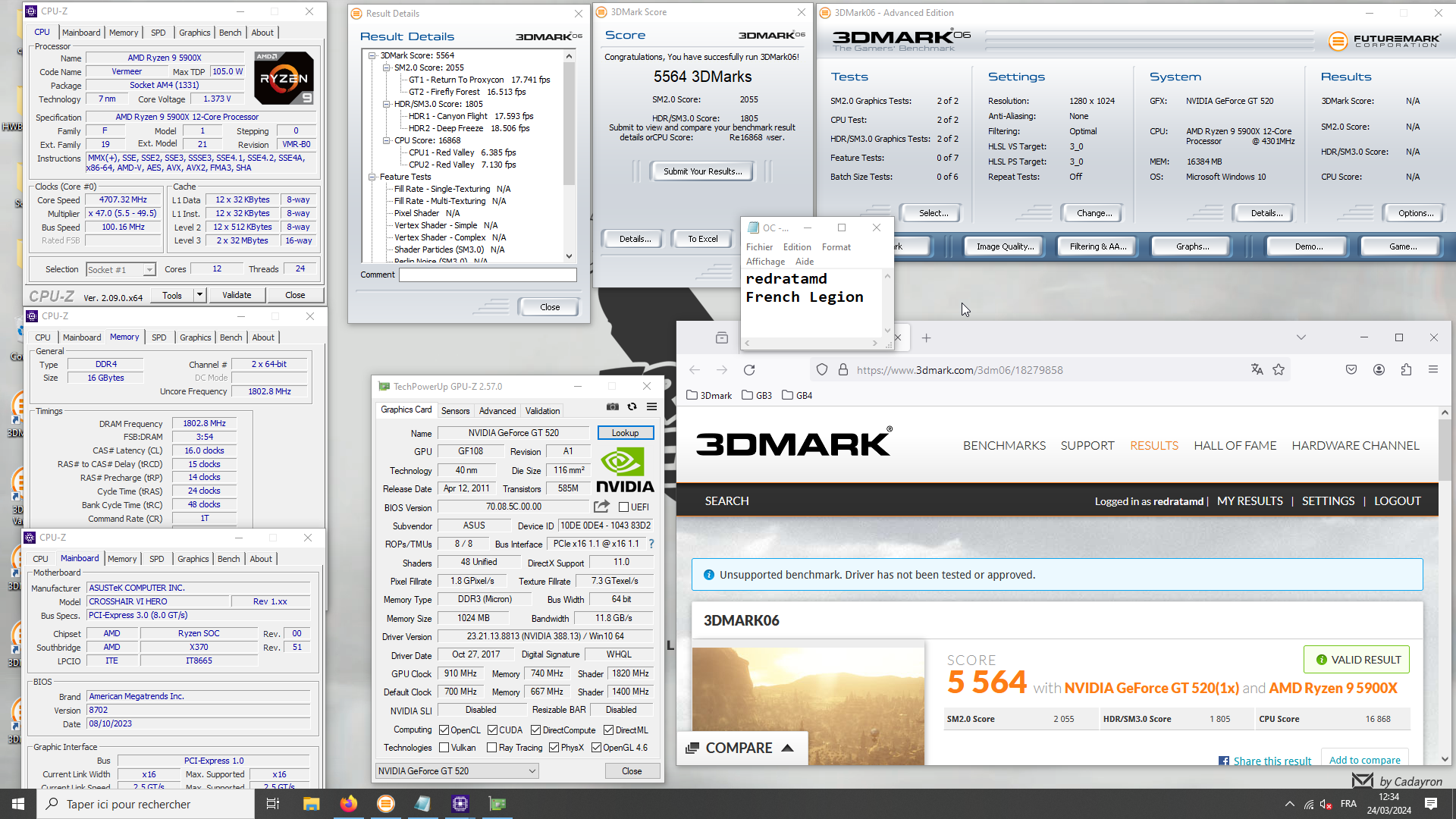The image size is (1456, 819).
Task: Collapse the CPU Score tree node
Action: tap(386, 140)
